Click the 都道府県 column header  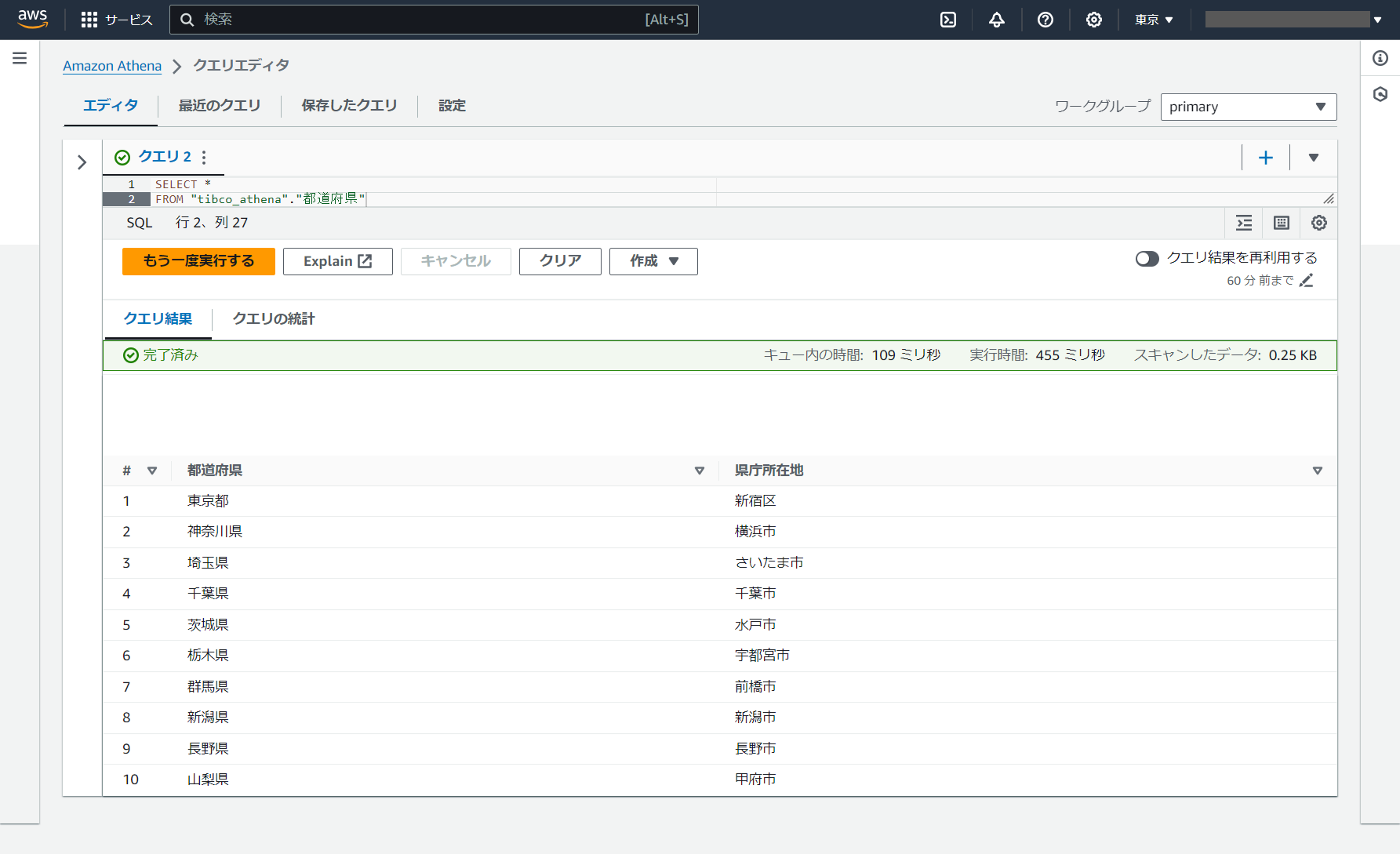pyautogui.click(x=215, y=471)
